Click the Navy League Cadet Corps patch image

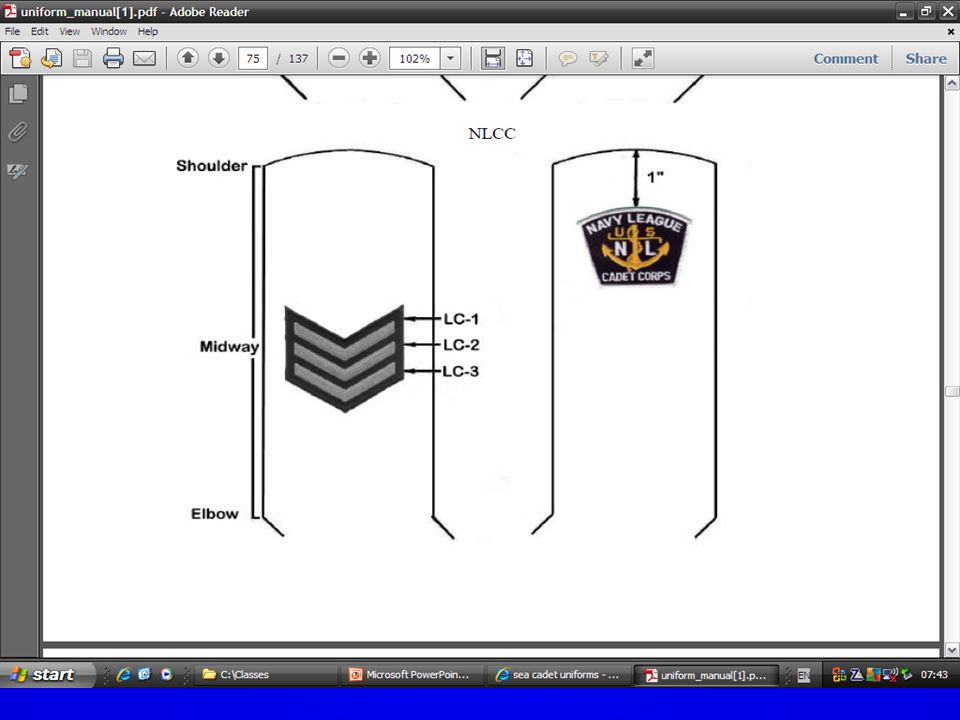634,247
